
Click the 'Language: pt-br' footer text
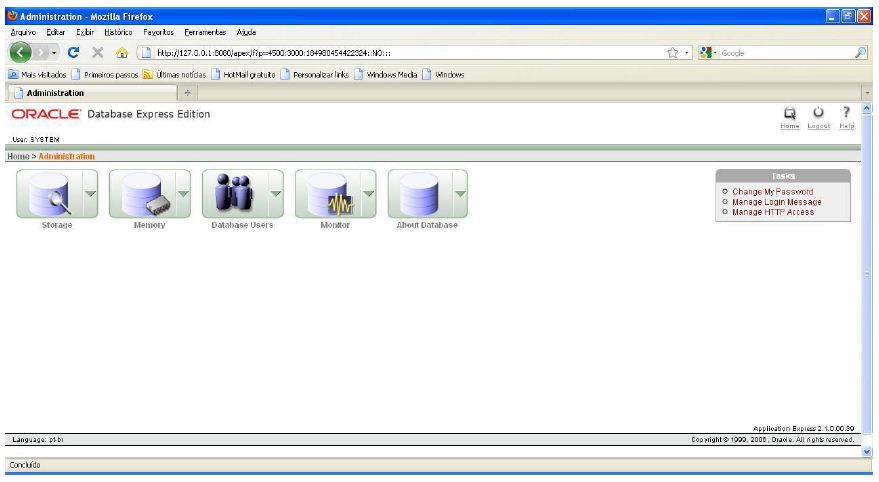point(38,440)
